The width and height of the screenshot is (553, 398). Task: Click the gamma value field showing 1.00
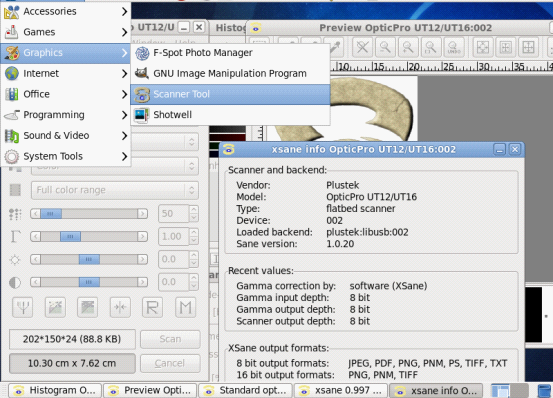174,237
